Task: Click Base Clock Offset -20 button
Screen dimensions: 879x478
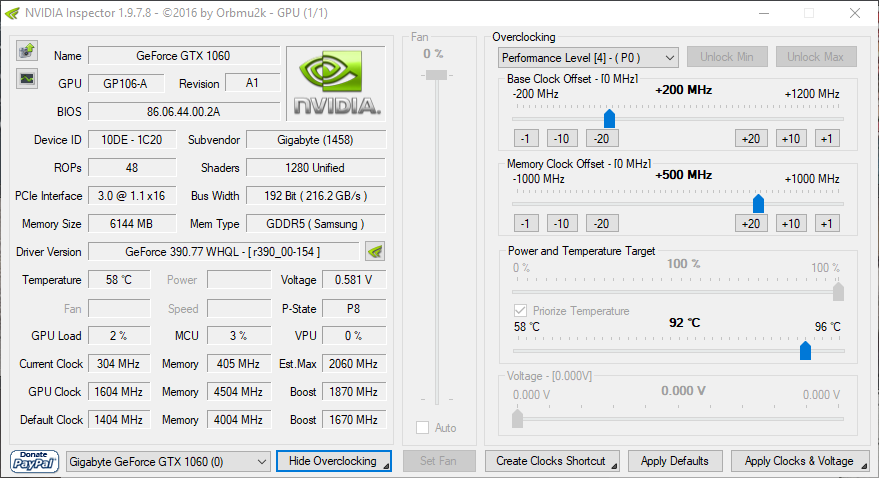Action: click(x=602, y=138)
